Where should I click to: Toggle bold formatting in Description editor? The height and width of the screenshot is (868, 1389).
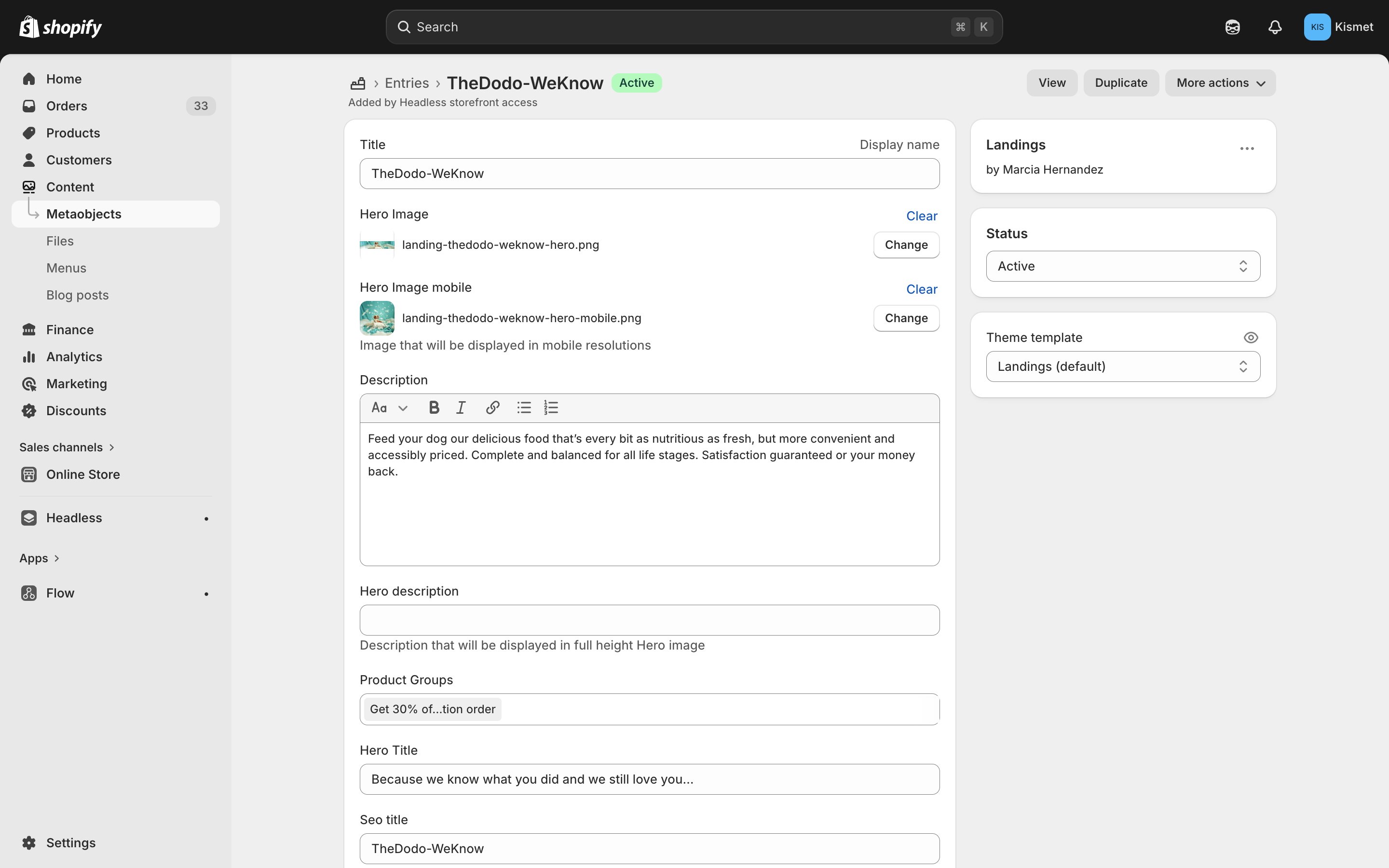pyautogui.click(x=434, y=407)
